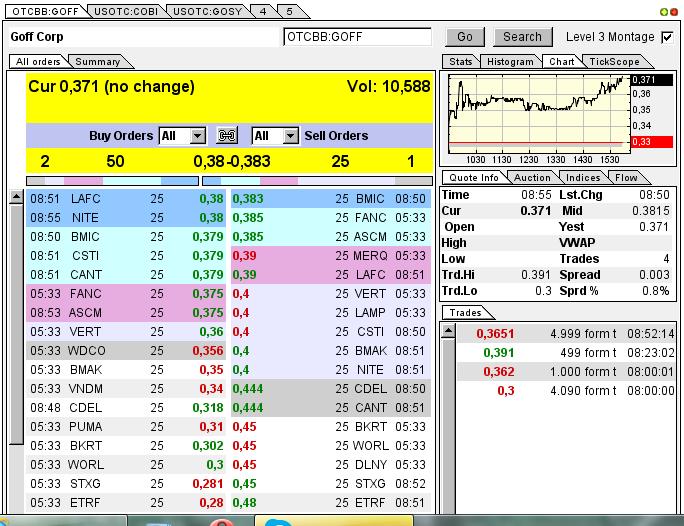This screenshot has height=526, width=684.
Task: Click the 0,3 trade at 08:00:00
Action: point(566,391)
